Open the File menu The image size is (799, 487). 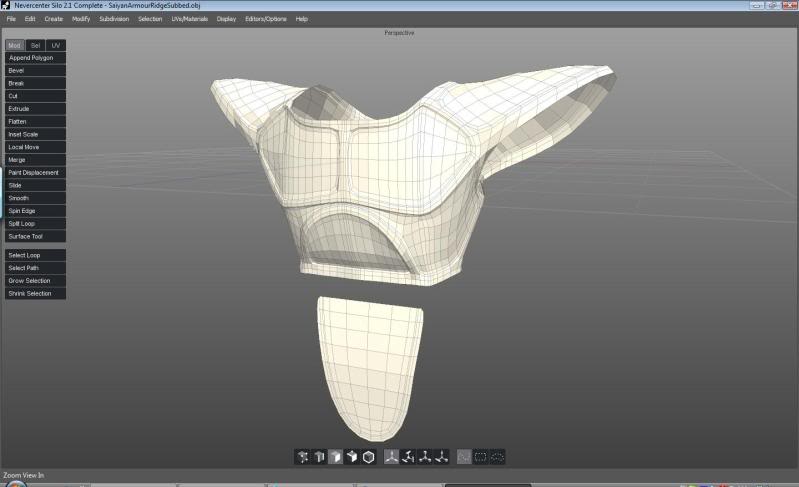click(x=11, y=19)
